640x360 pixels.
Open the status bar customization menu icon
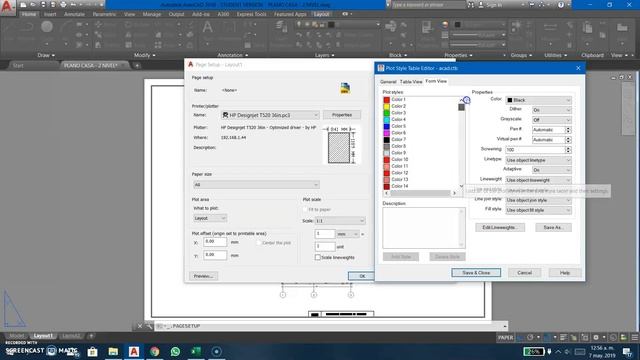pyautogui.click(x=635, y=338)
